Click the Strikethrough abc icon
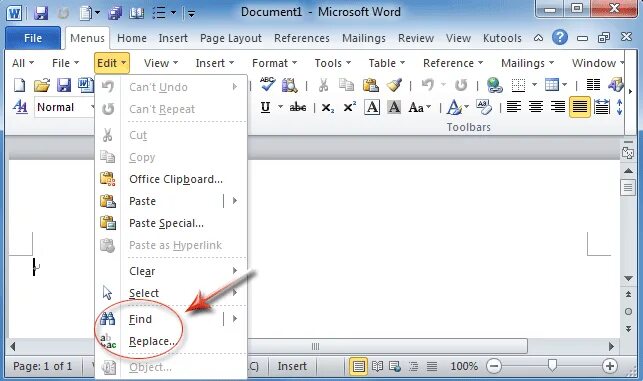 tap(298, 107)
